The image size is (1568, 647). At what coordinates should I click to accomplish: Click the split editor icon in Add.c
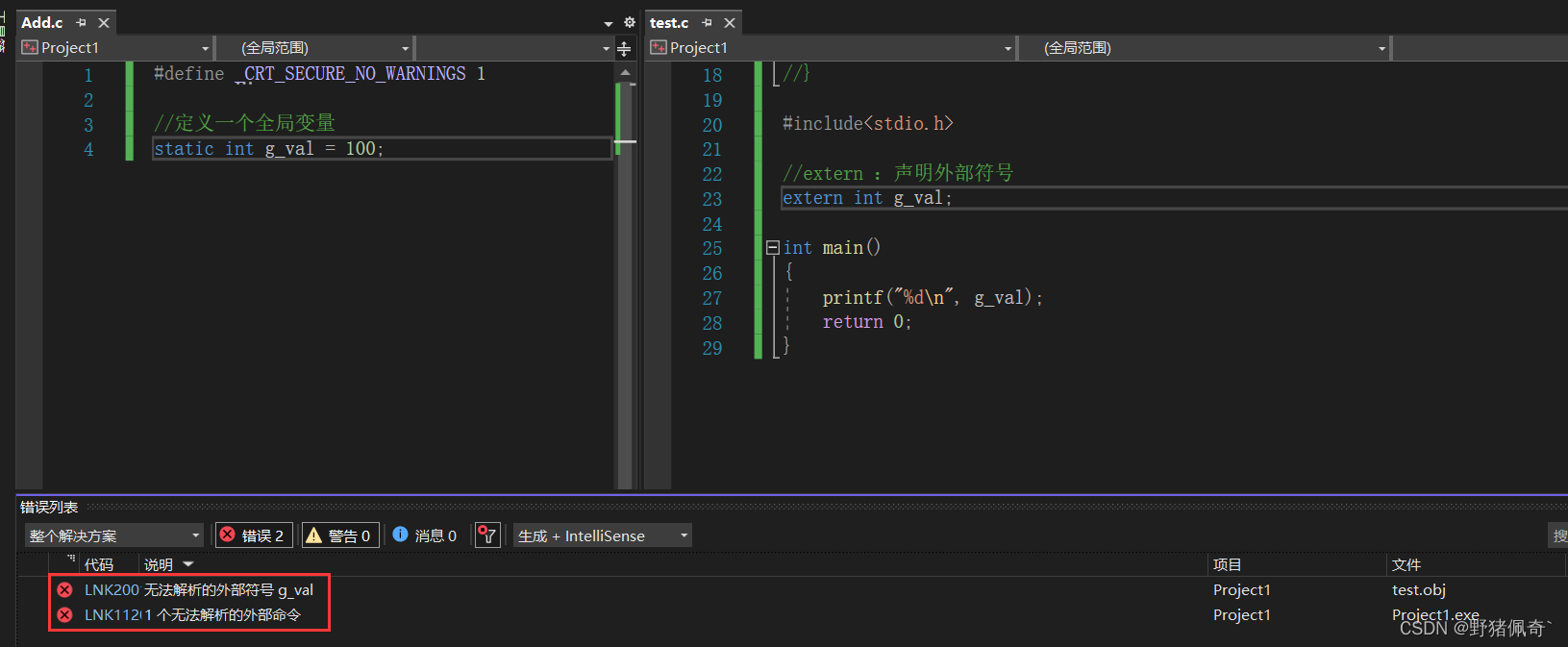pyautogui.click(x=624, y=48)
